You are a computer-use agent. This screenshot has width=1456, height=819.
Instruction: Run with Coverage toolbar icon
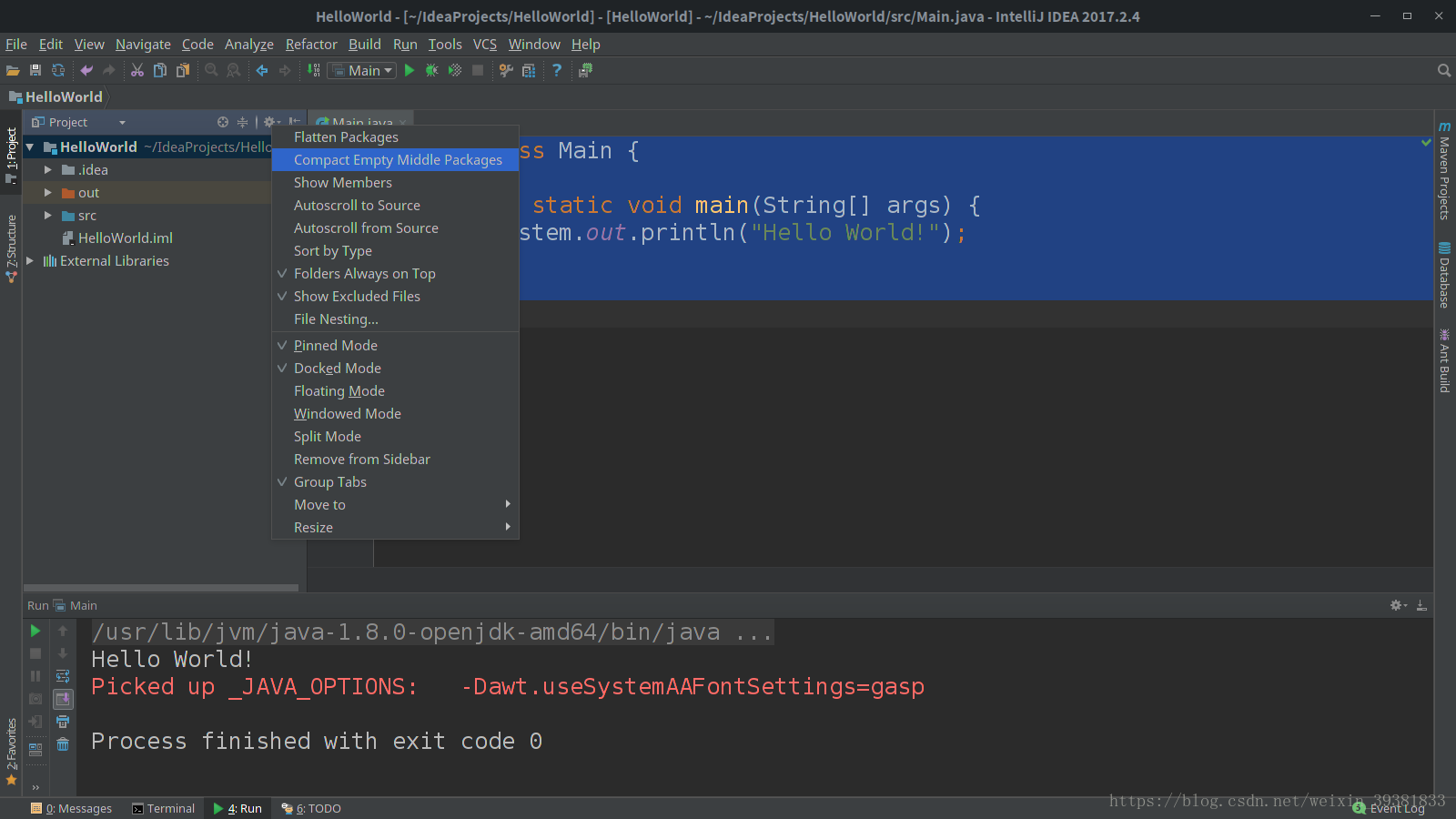pos(455,70)
